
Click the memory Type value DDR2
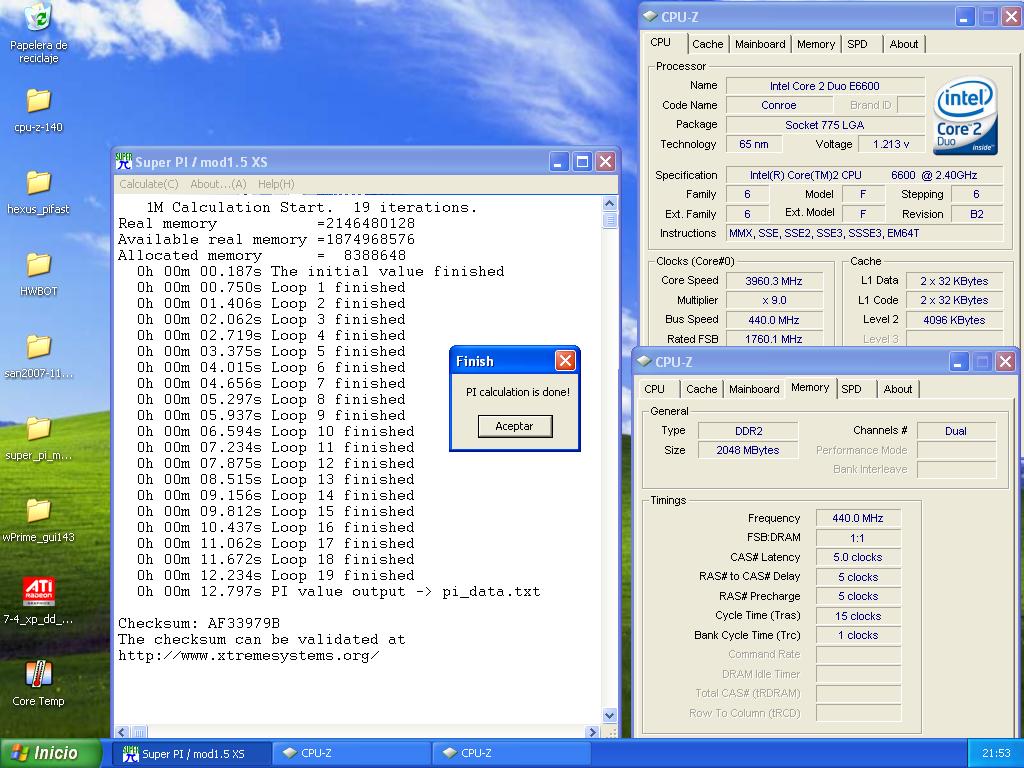(x=748, y=431)
